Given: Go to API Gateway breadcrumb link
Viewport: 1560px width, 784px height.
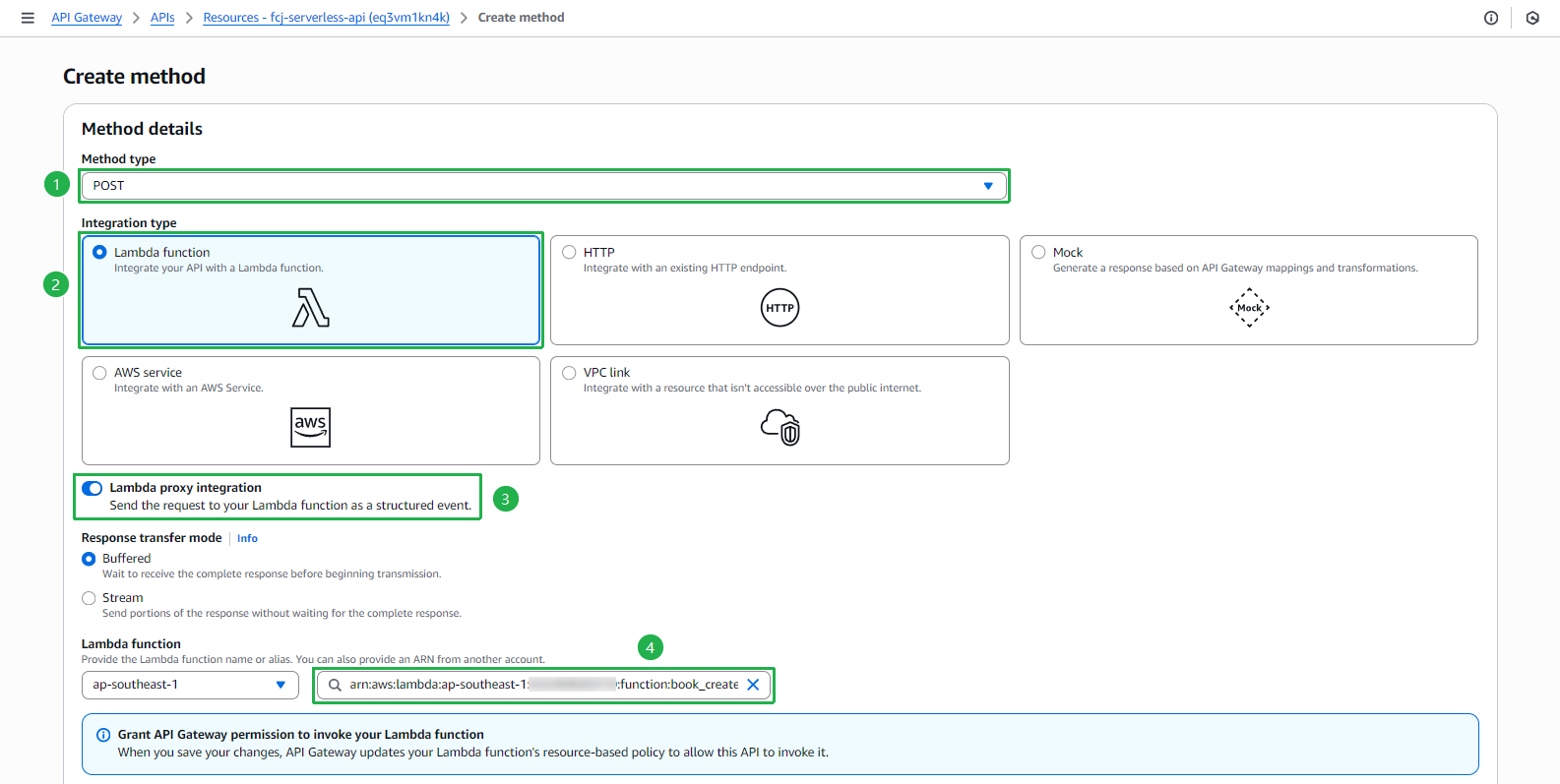Looking at the screenshot, I should (87, 18).
